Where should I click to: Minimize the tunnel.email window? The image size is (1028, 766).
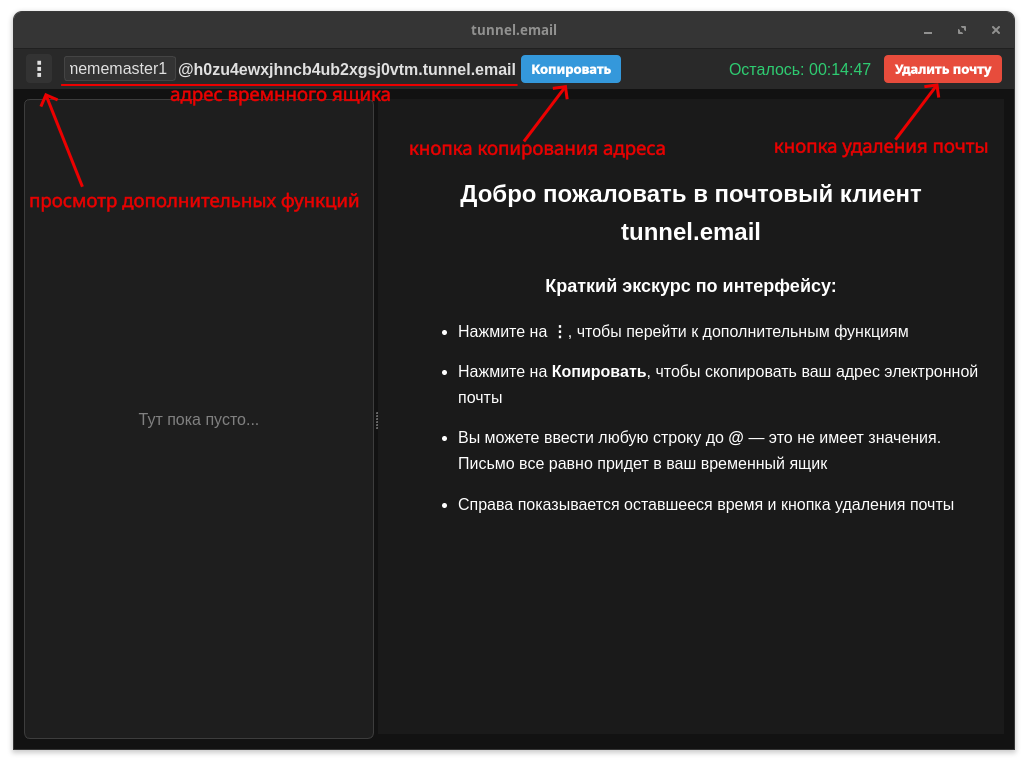click(927, 30)
